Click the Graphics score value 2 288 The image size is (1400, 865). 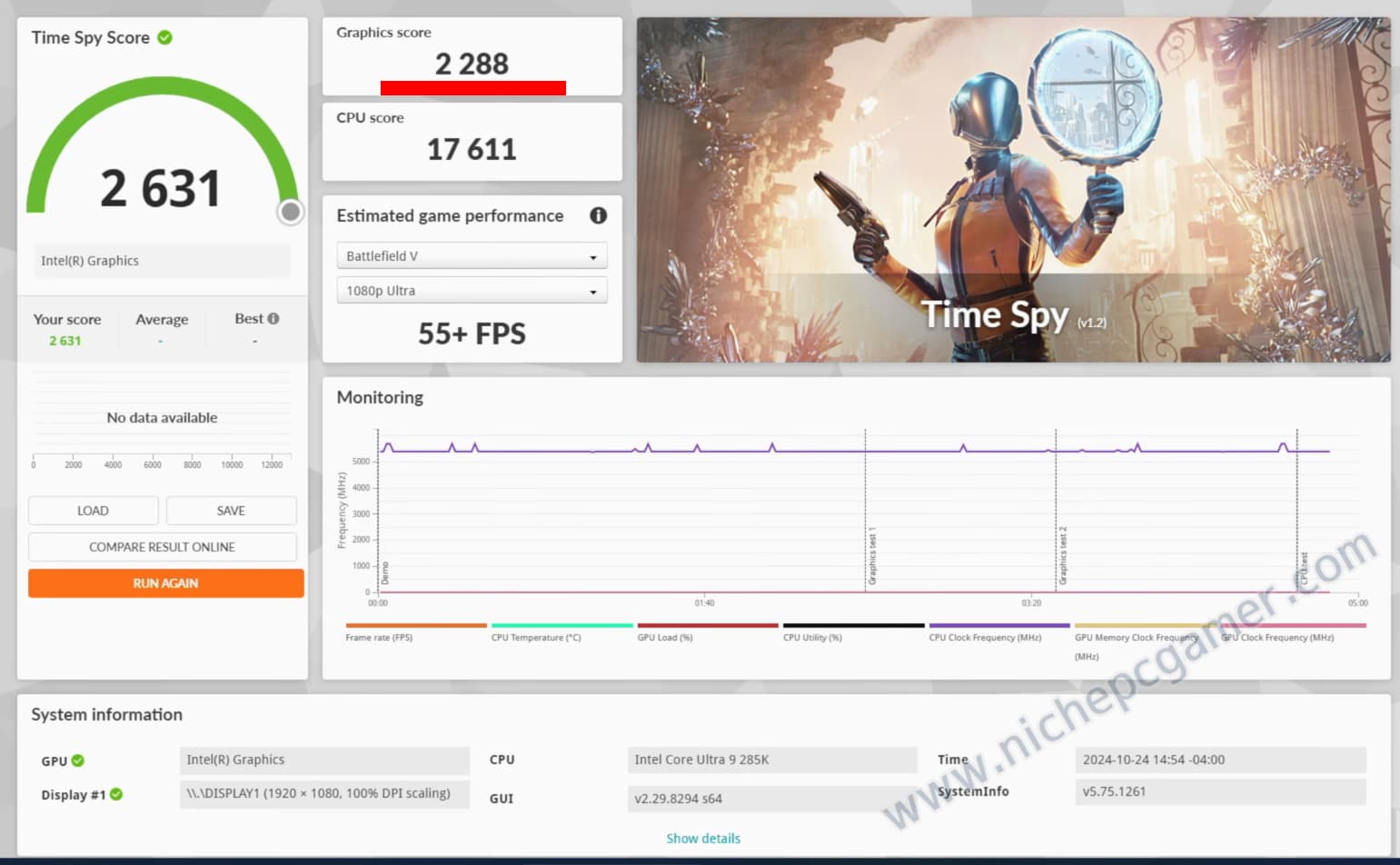[472, 64]
